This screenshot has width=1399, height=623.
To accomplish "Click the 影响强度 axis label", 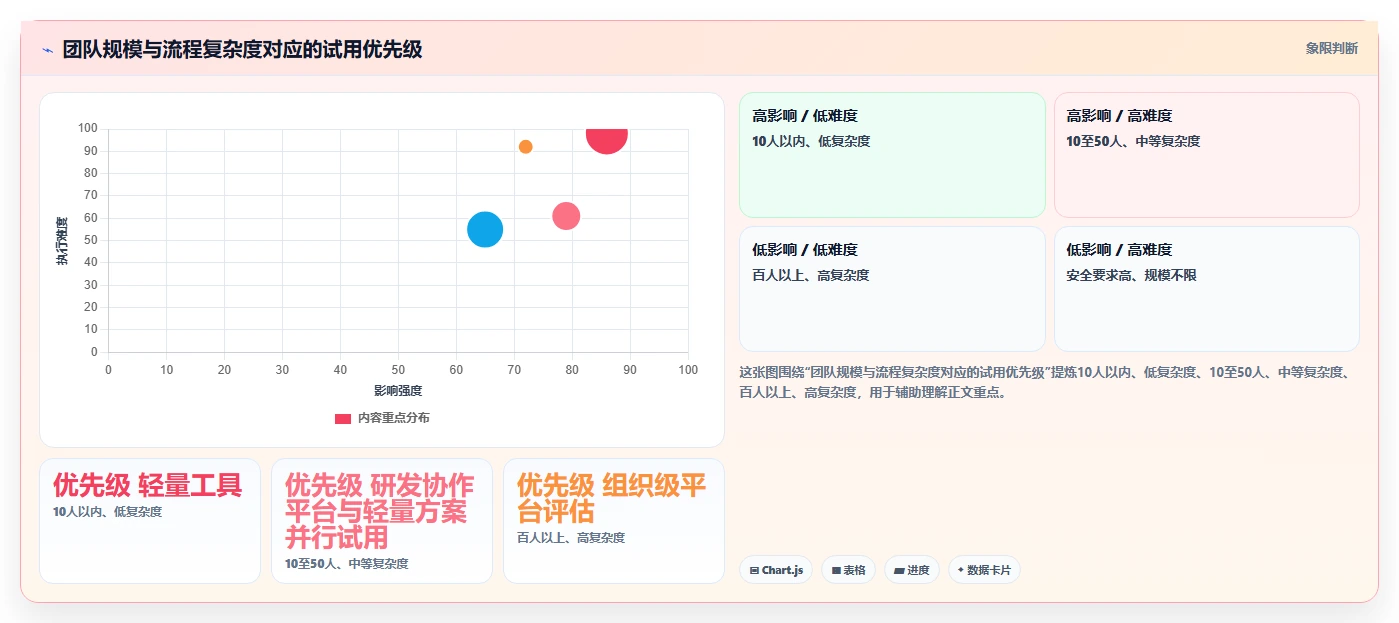I will click(398, 391).
